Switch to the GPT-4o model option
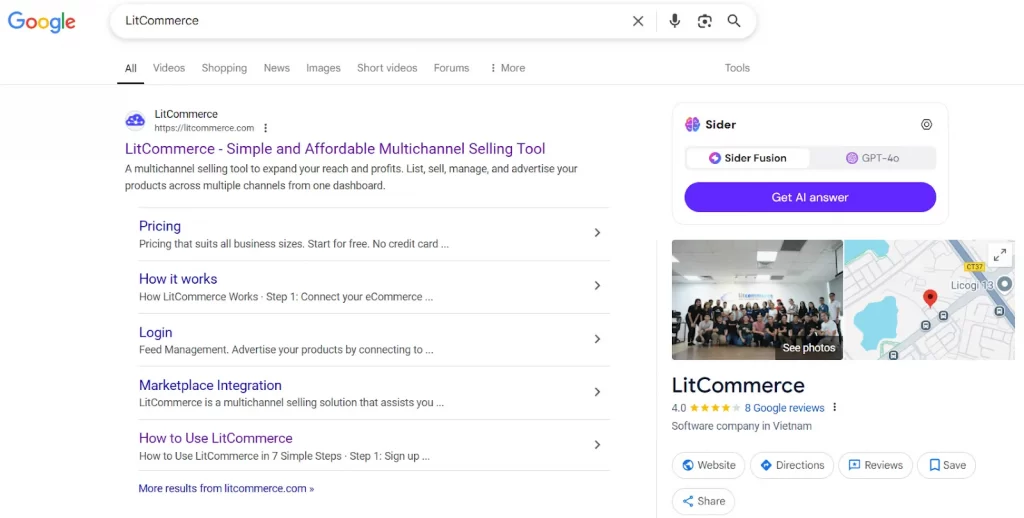The width and height of the screenshot is (1024, 518). point(872,158)
